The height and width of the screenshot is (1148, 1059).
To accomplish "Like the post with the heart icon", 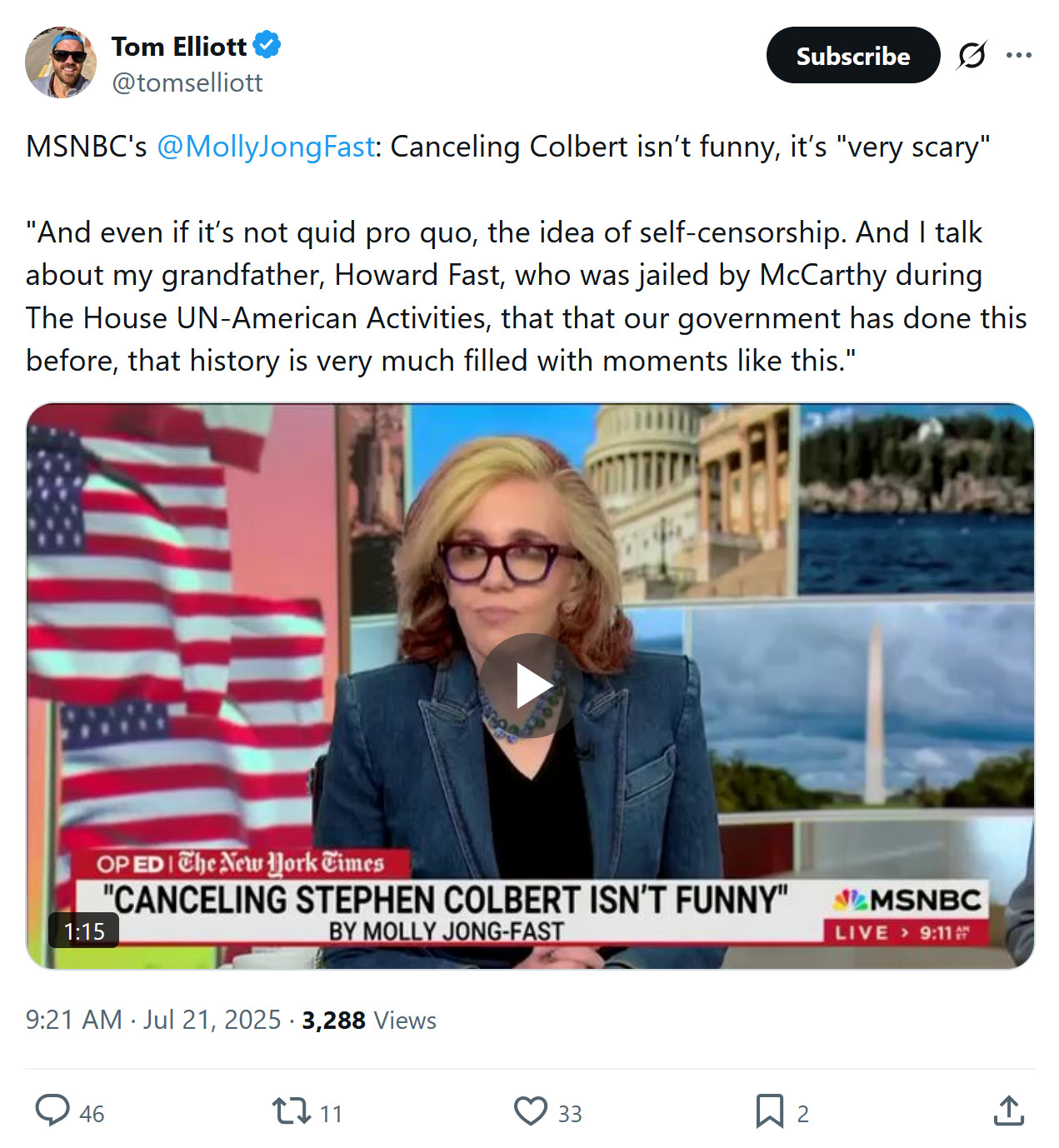I will click(x=531, y=1111).
